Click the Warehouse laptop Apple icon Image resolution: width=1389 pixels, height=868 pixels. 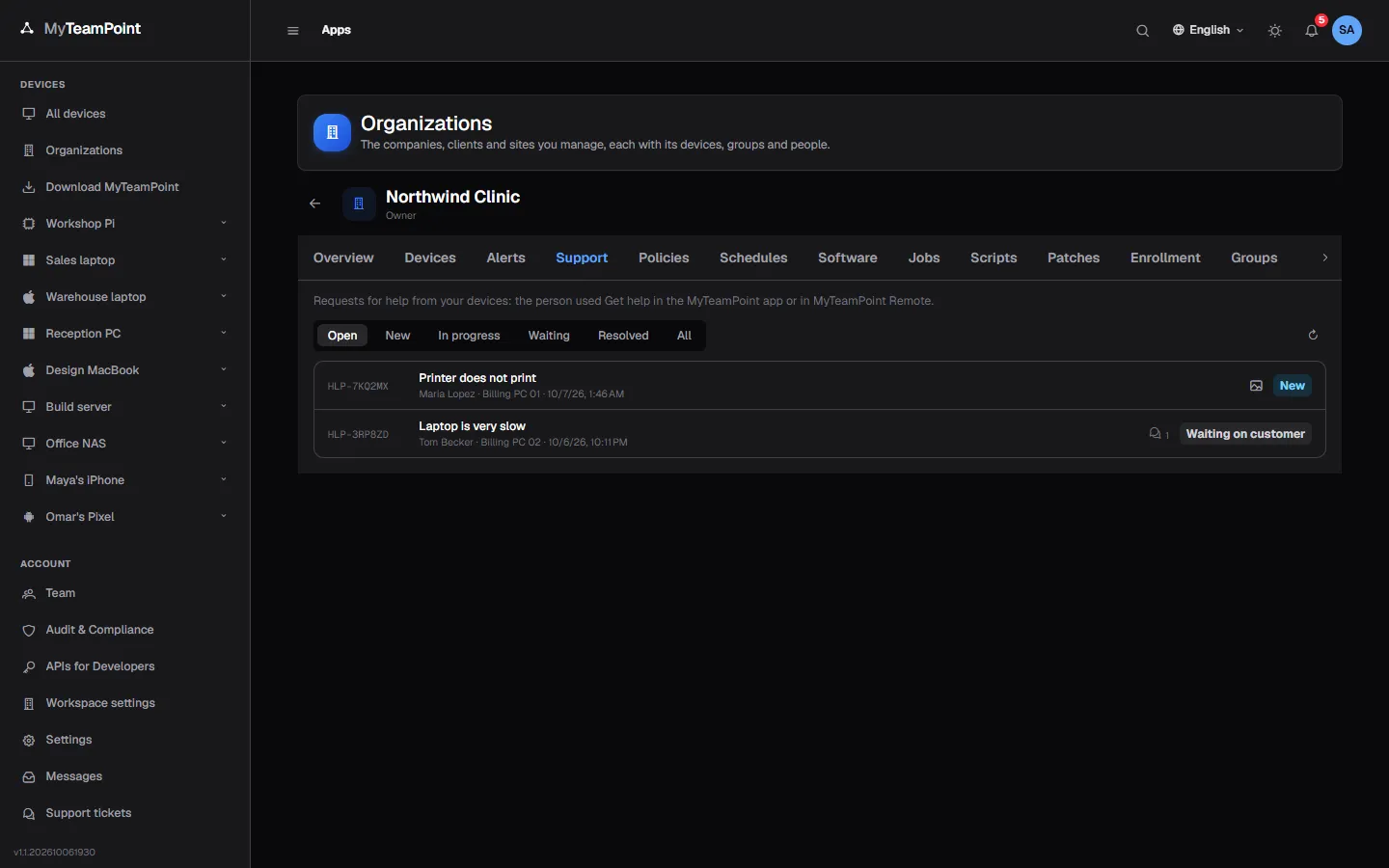coord(29,297)
